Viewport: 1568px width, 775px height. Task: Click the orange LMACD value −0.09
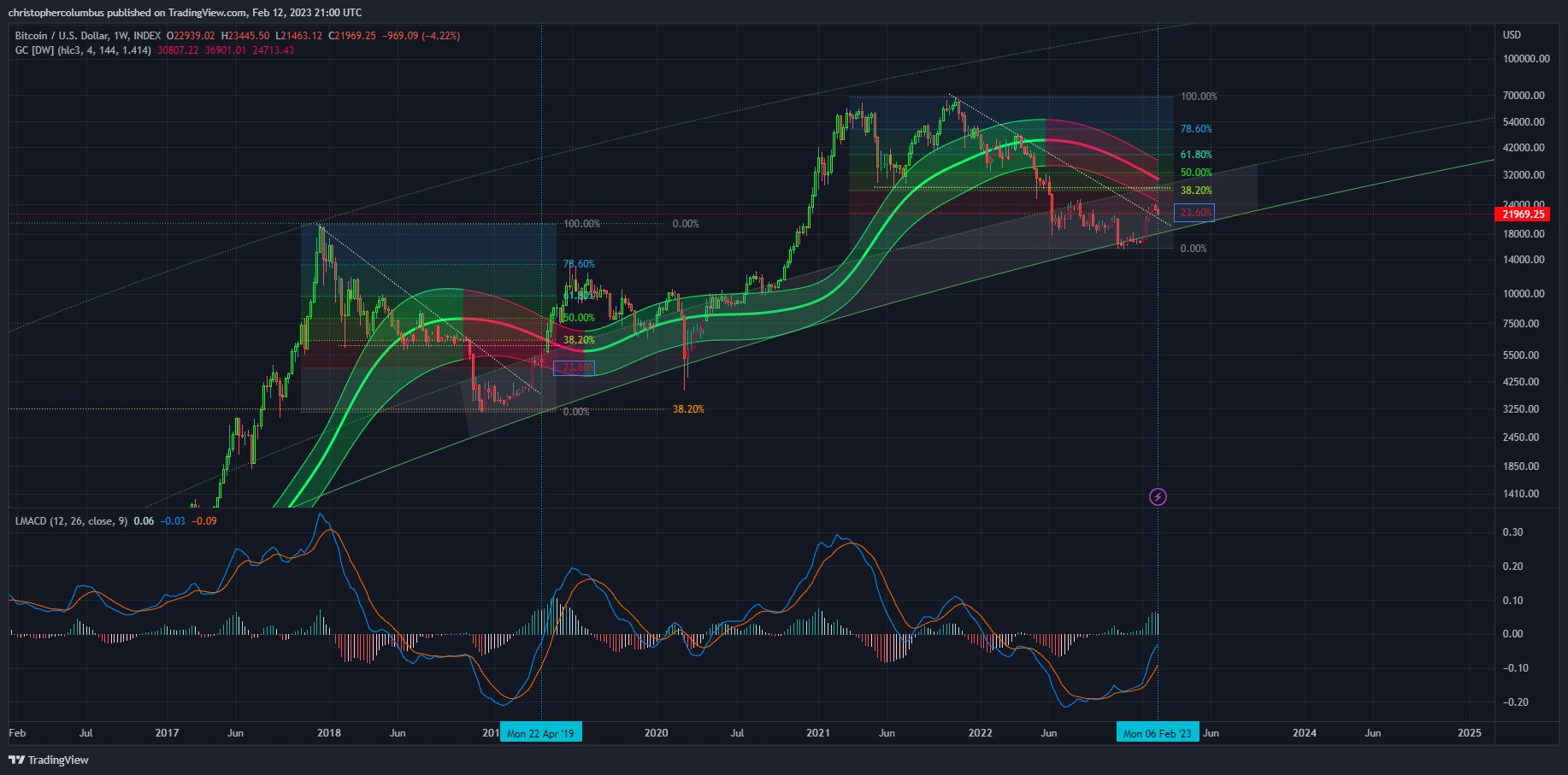click(204, 521)
